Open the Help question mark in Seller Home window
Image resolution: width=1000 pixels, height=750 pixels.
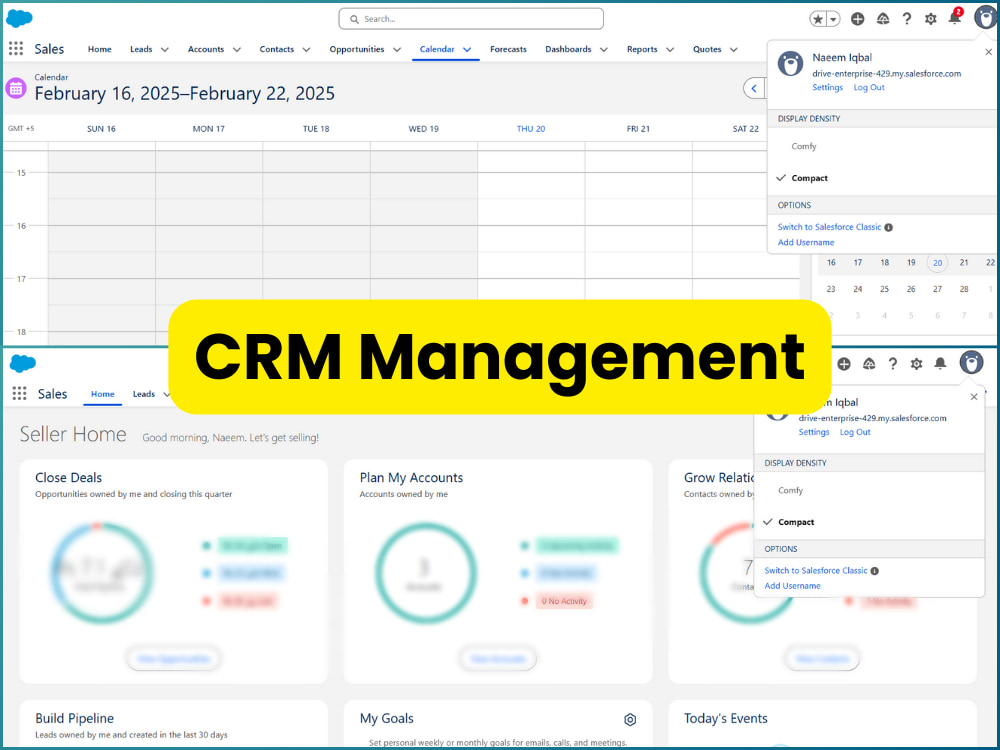coord(893,364)
